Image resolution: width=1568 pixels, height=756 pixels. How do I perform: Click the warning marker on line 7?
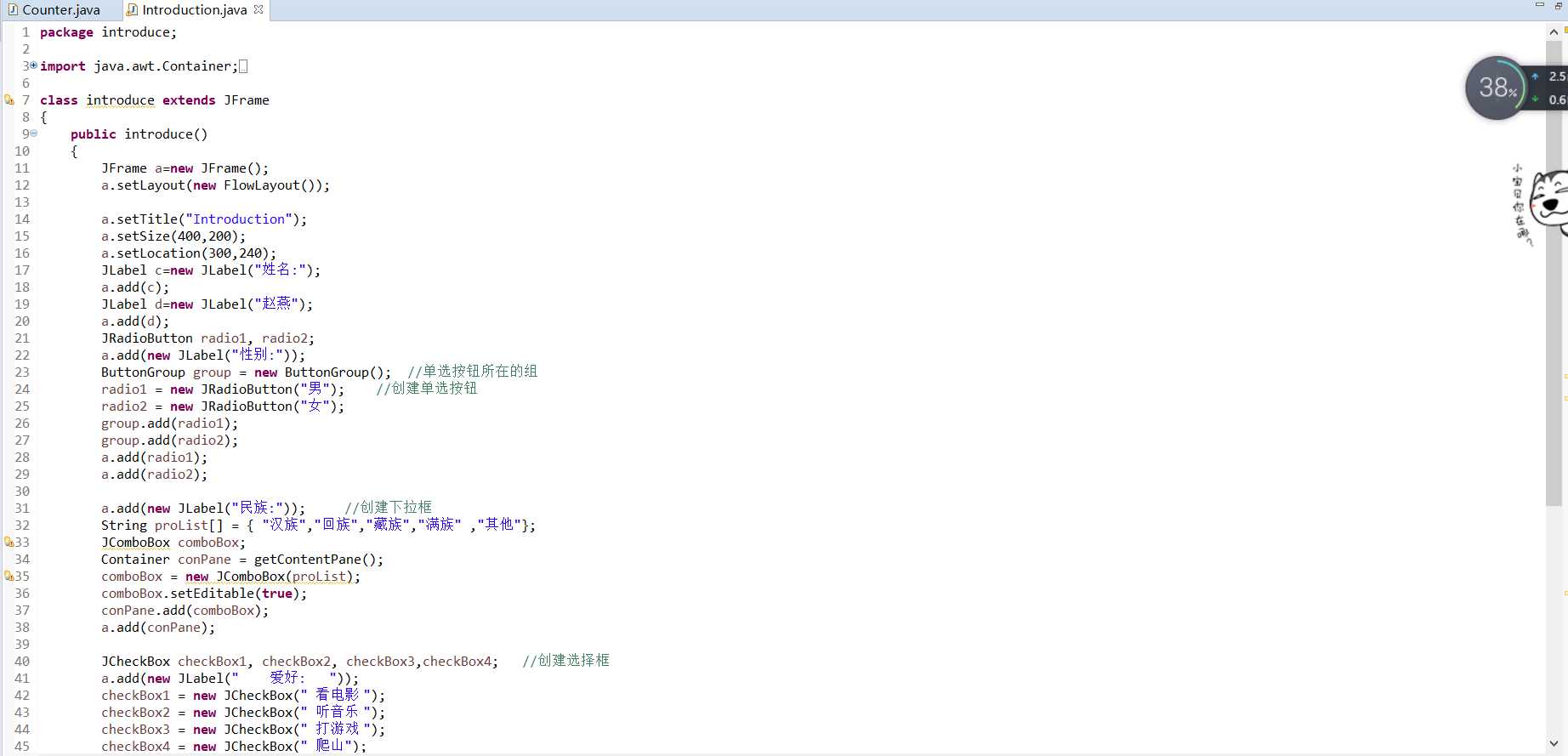click(x=9, y=99)
